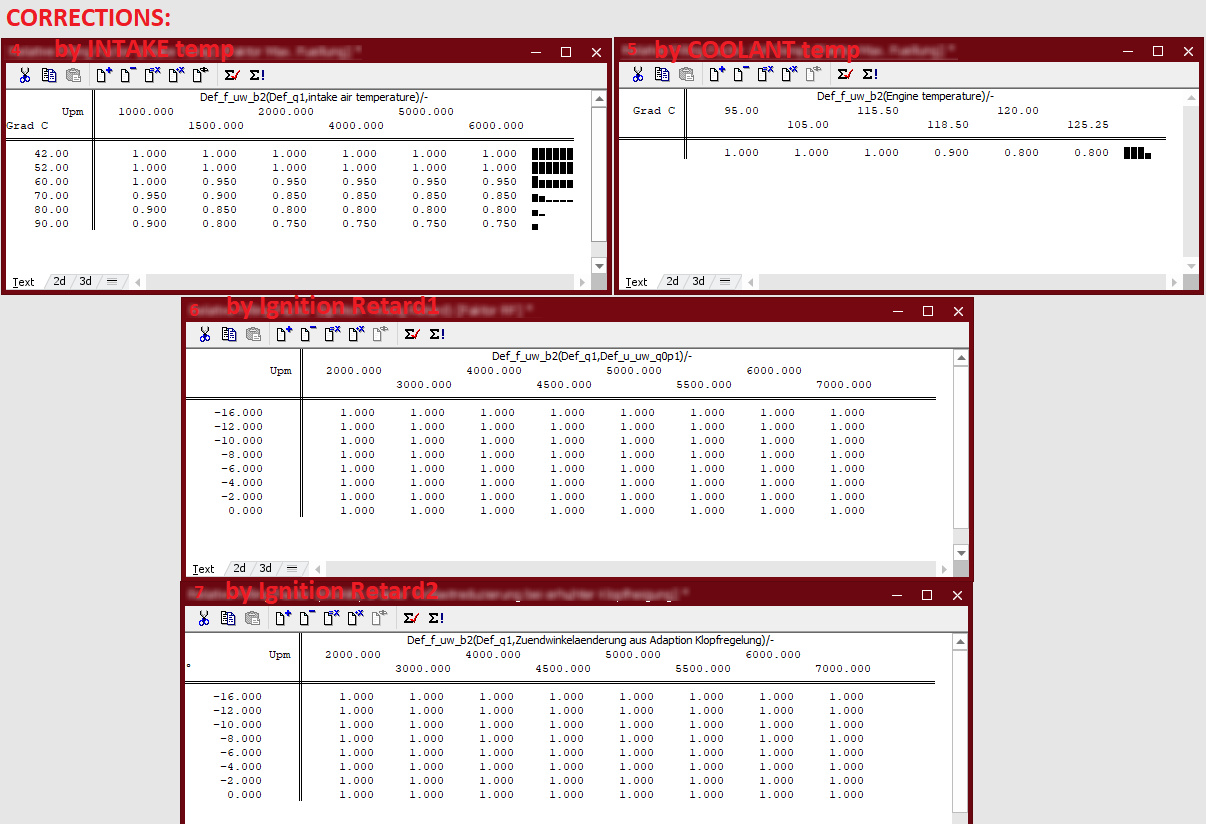This screenshot has width=1206, height=825.
Task: Click the Copy icon in INTAKE temp window
Action: point(49,75)
